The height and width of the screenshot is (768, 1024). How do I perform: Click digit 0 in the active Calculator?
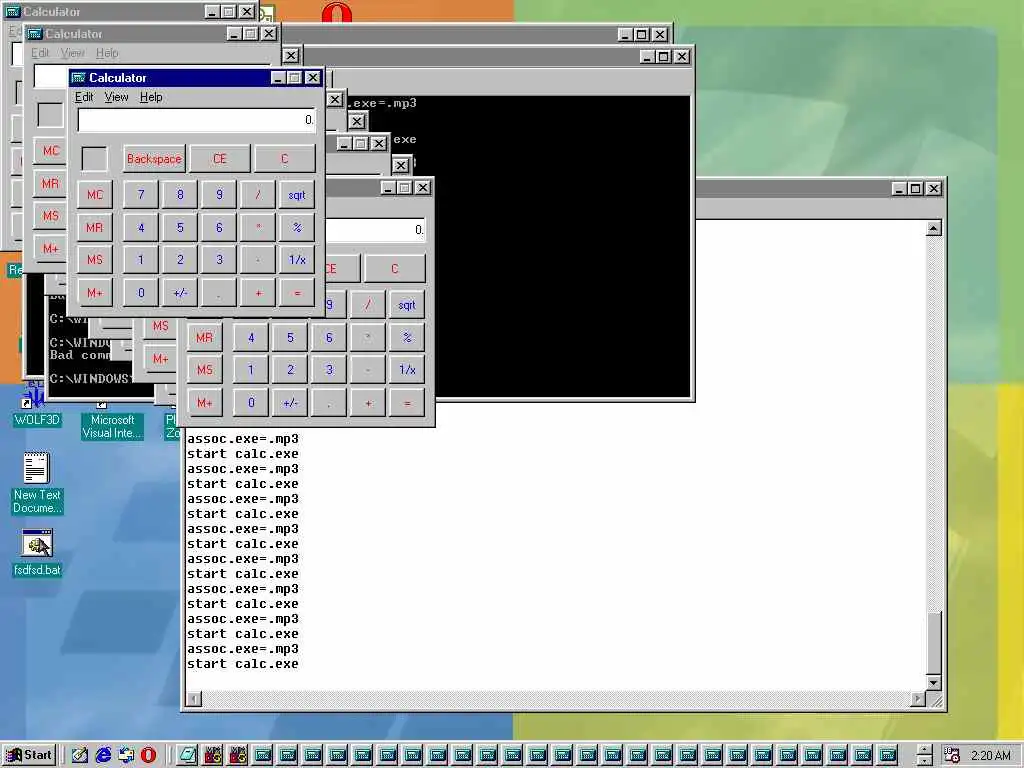tap(141, 293)
